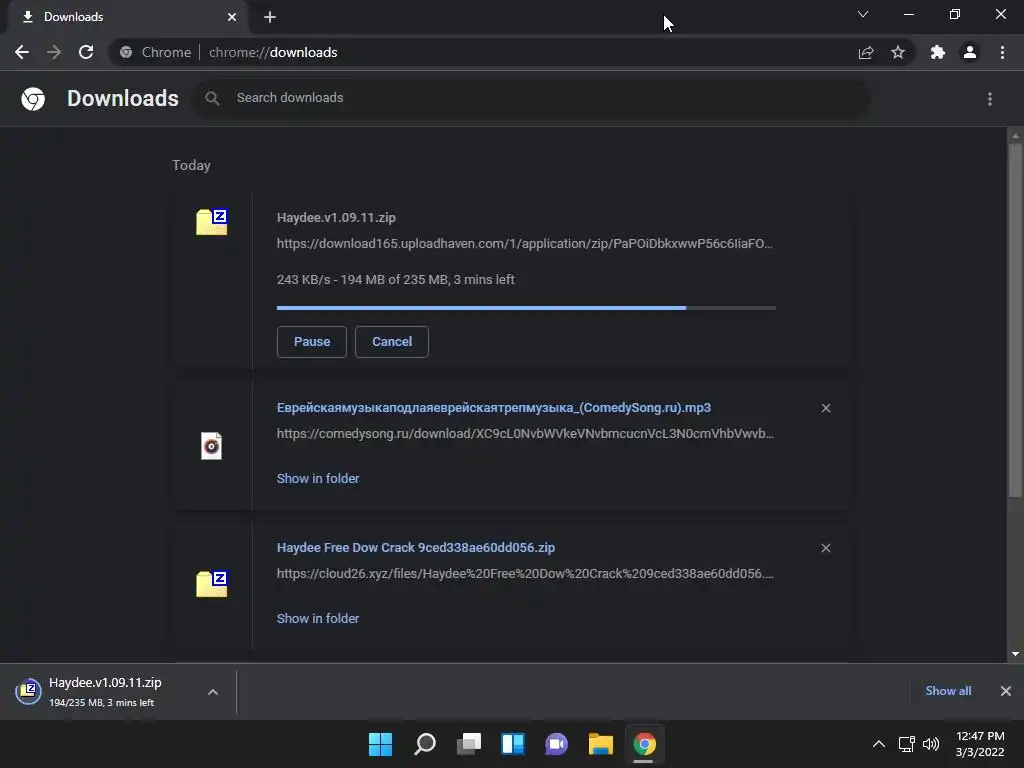Click the Haydee.v1.09.11.zip file name text
Viewport: 1024px width, 768px height.
pyautogui.click(x=336, y=217)
